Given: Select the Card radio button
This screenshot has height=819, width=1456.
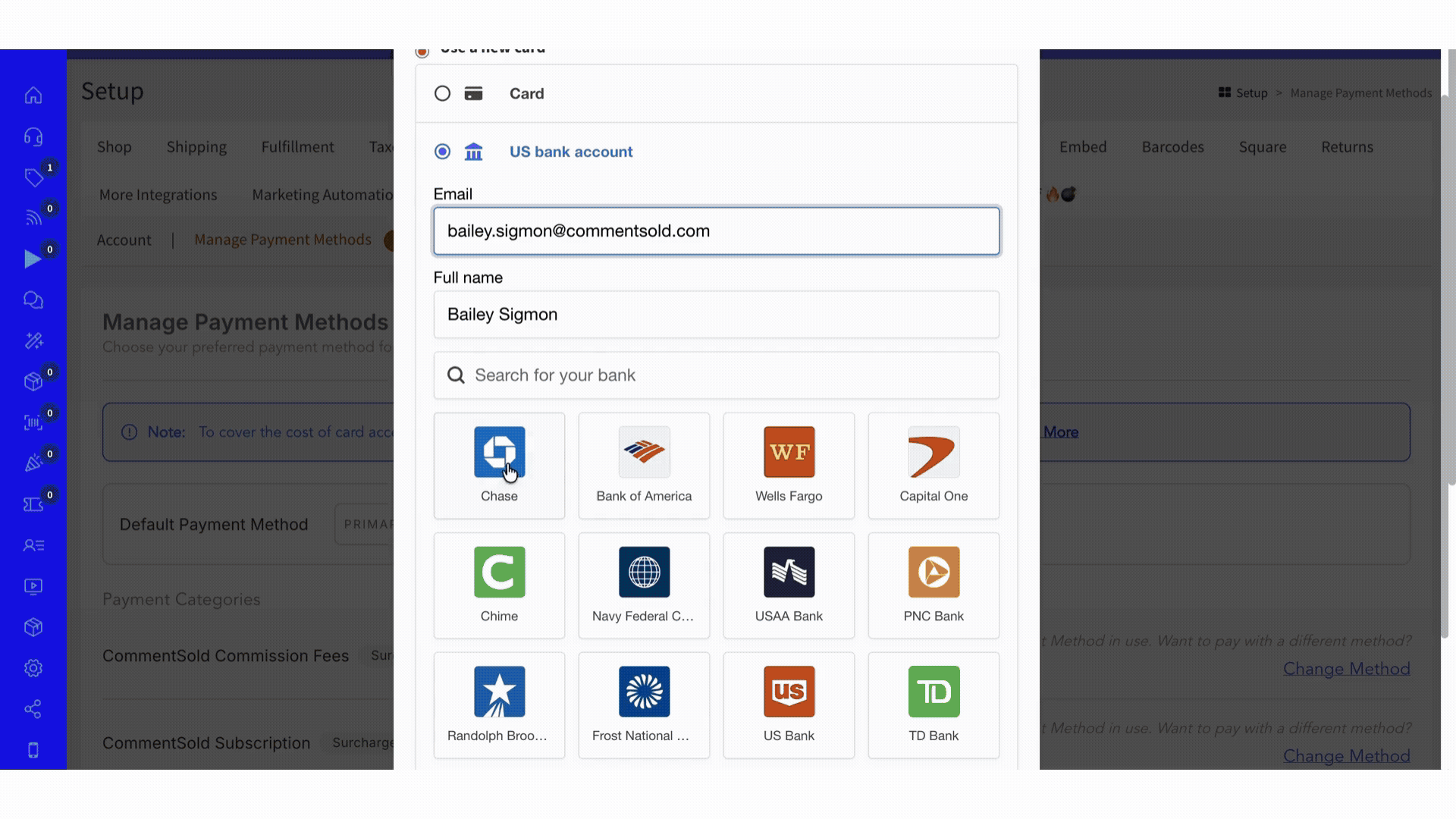Looking at the screenshot, I should [442, 93].
